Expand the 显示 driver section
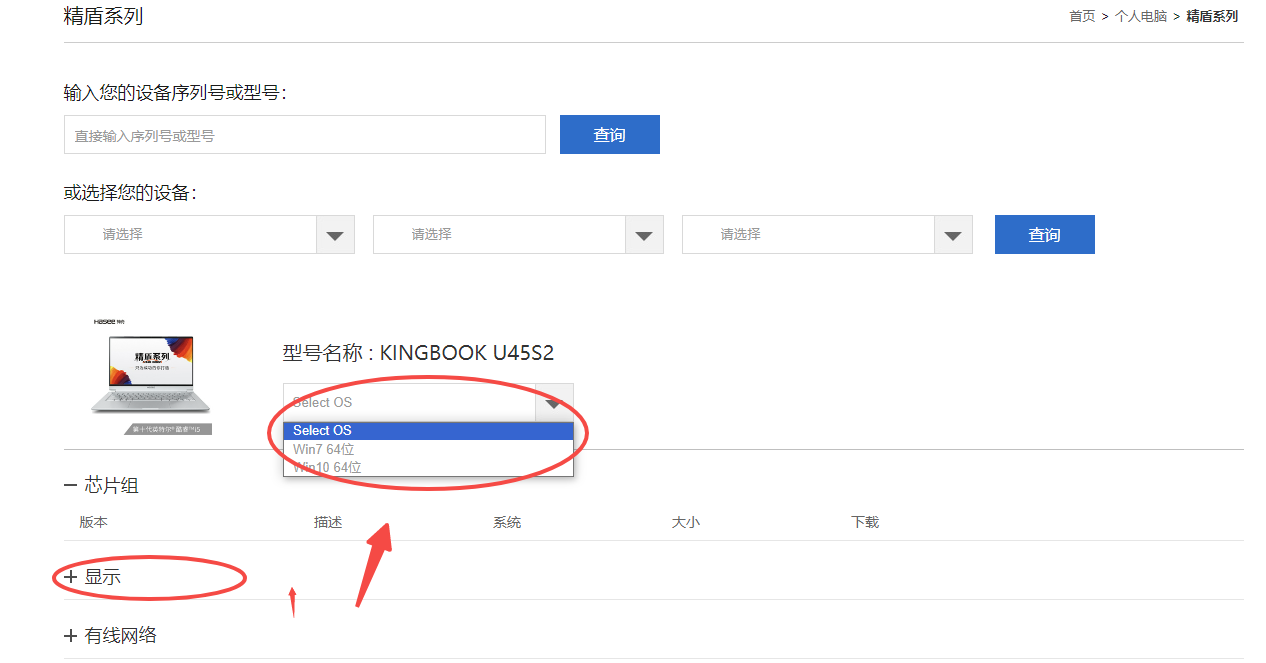This screenshot has height=663, width=1266. click(70, 577)
